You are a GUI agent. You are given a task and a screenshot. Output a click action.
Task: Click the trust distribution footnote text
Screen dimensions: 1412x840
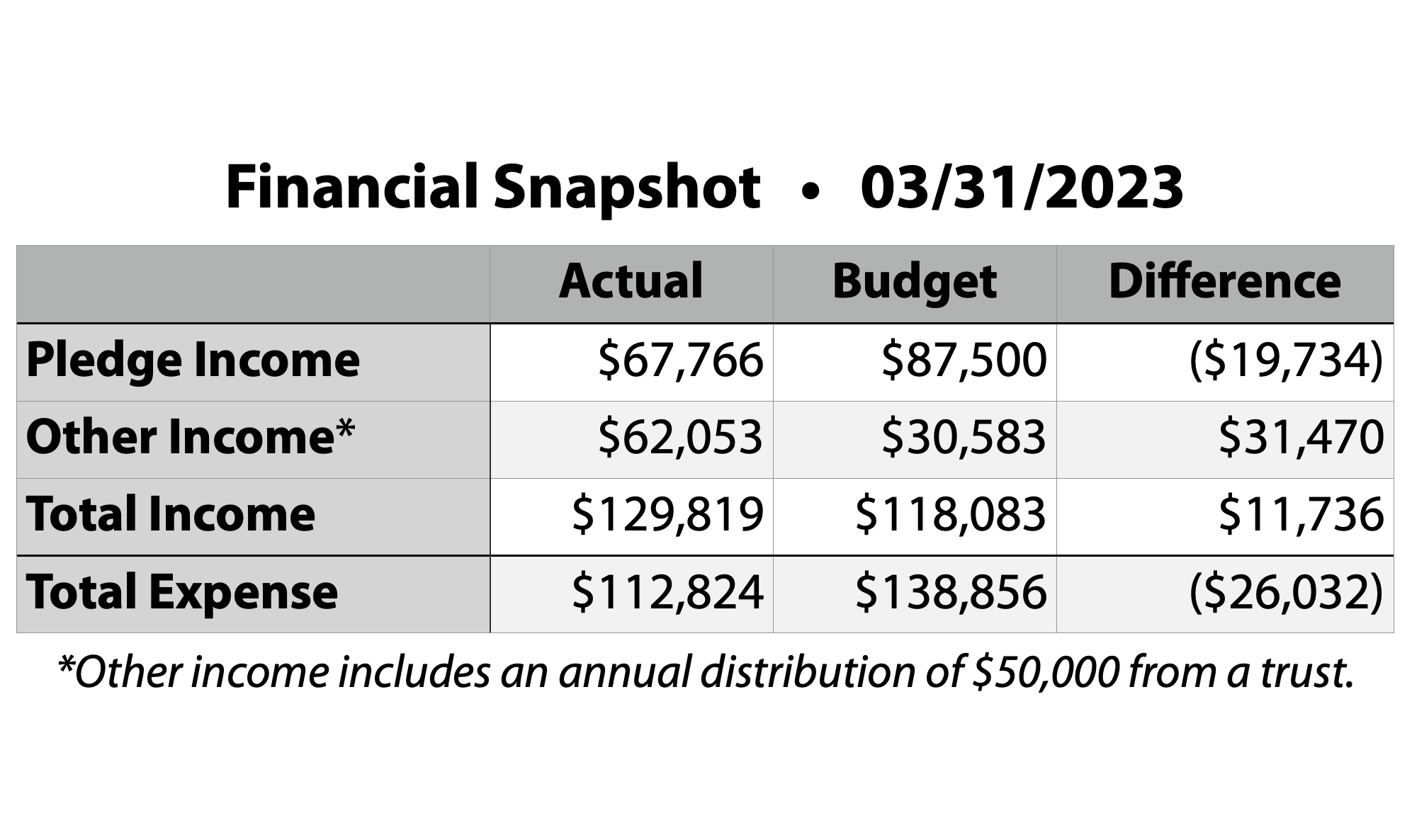(x=706, y=674)
